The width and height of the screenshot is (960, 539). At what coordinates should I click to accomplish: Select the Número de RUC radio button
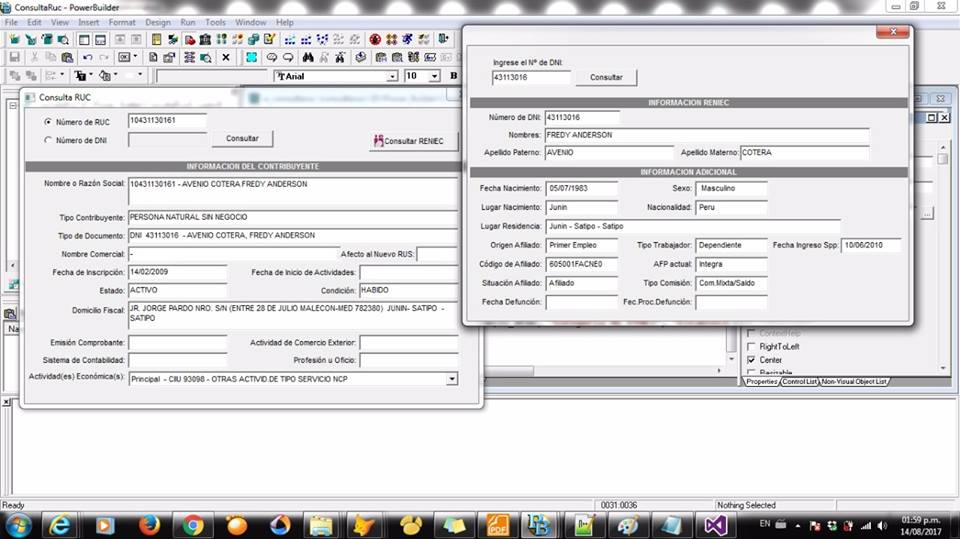(x=48, y=122)
